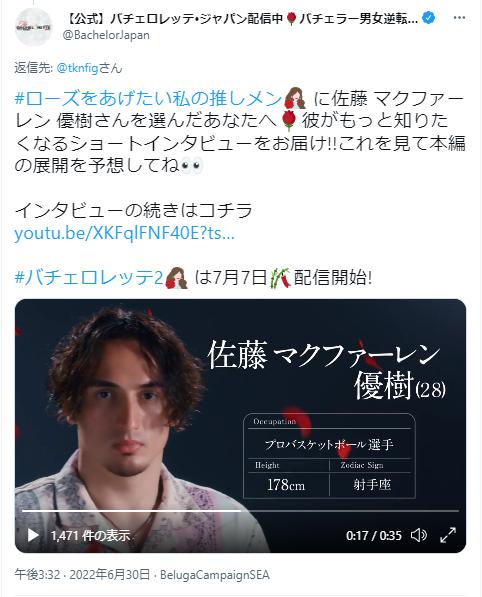Open the @BachelorJapan handle
This screenshot has width=482, height=597.
(x=106, y=35)
